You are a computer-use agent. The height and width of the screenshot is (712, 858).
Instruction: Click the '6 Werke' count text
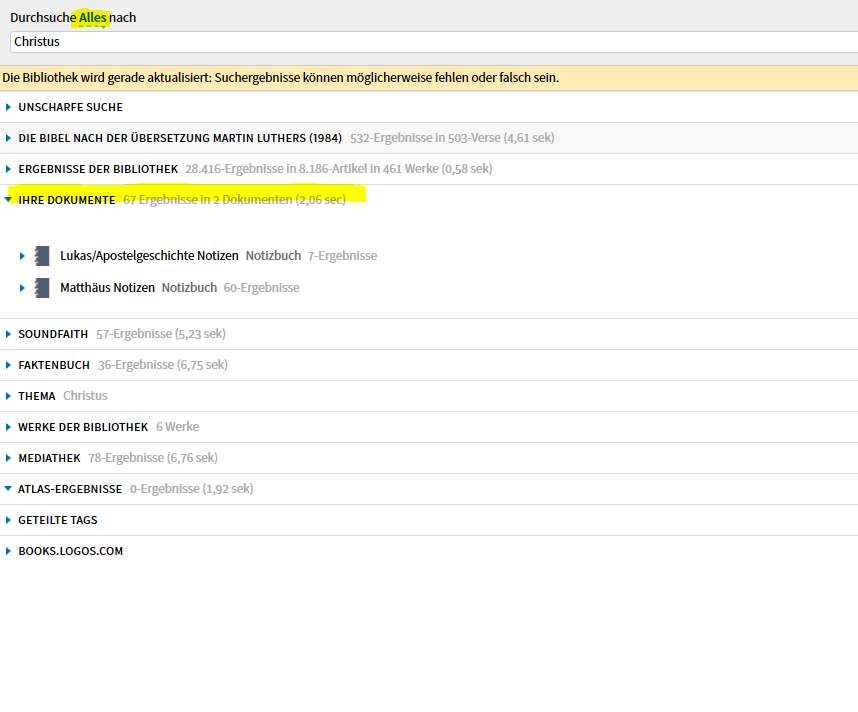click(x=178, y=427)
